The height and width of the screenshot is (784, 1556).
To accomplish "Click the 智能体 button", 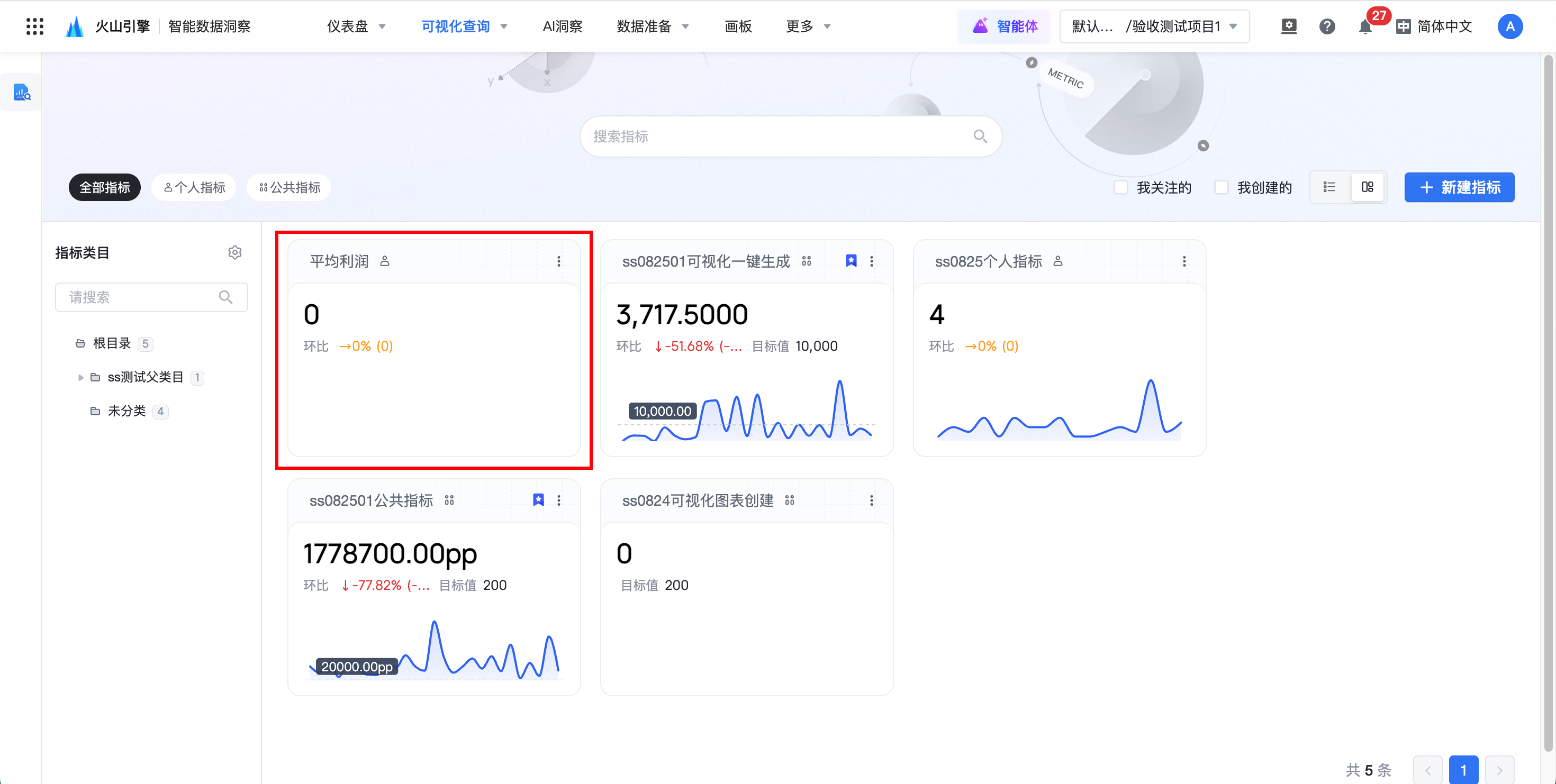I will click(1004, 26).
